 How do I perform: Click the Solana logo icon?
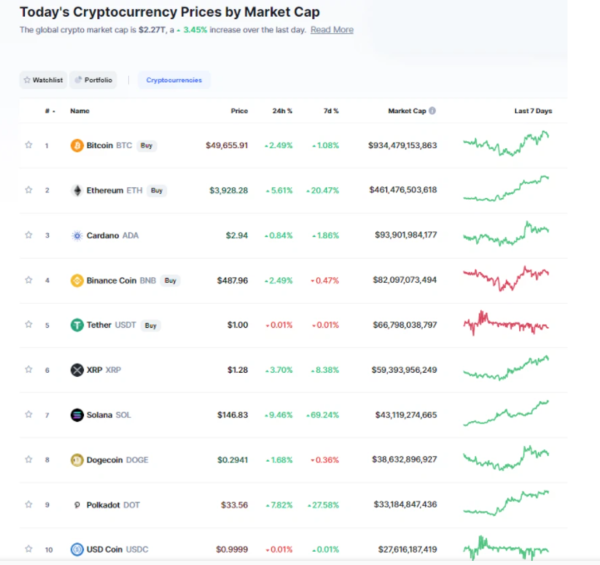(77, 415)
